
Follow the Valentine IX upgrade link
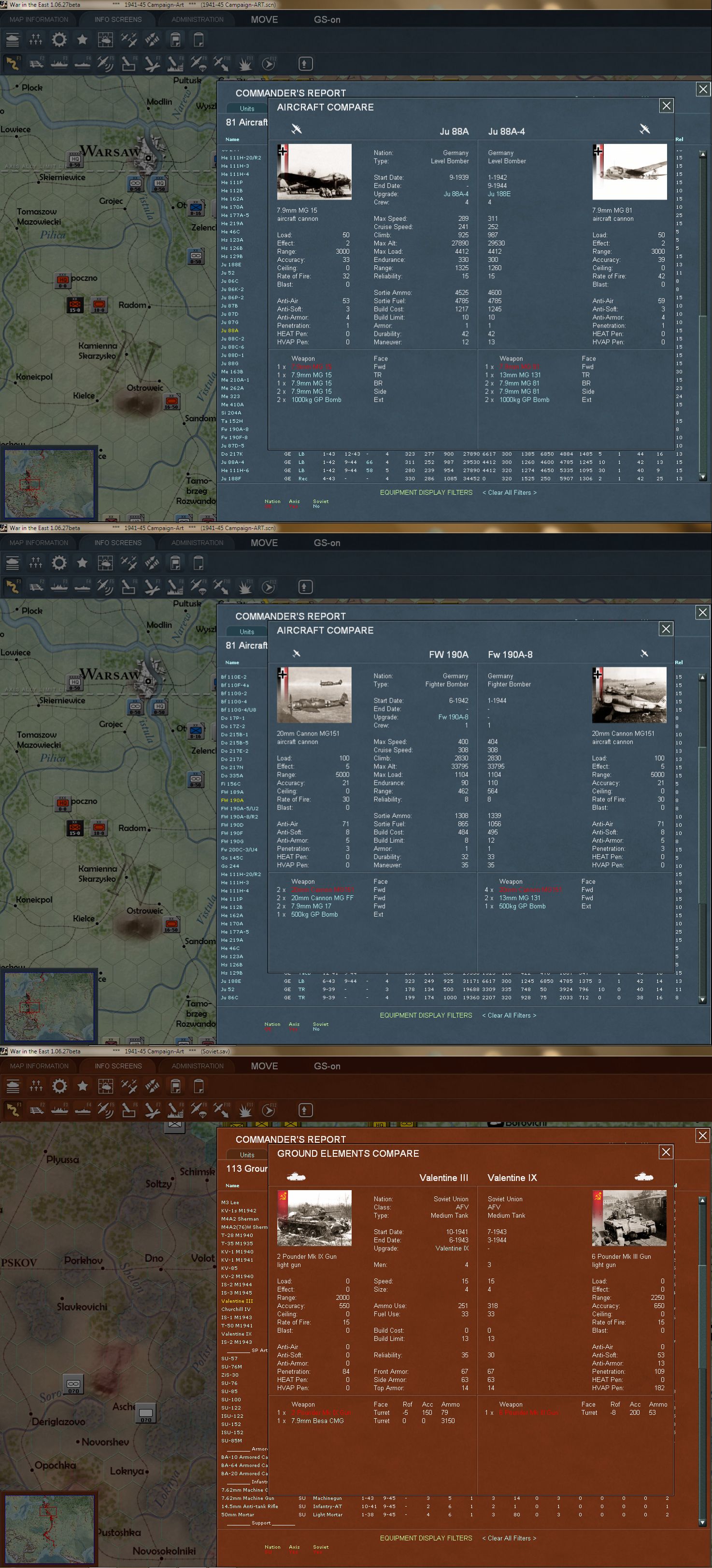coord(451,1249)
